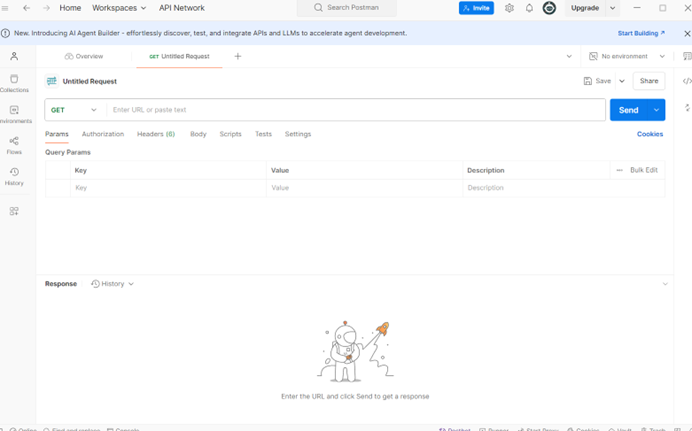The height and width of the screenshot is (431, 692).
Task: Send the request
Action: (x=628, y=110)
